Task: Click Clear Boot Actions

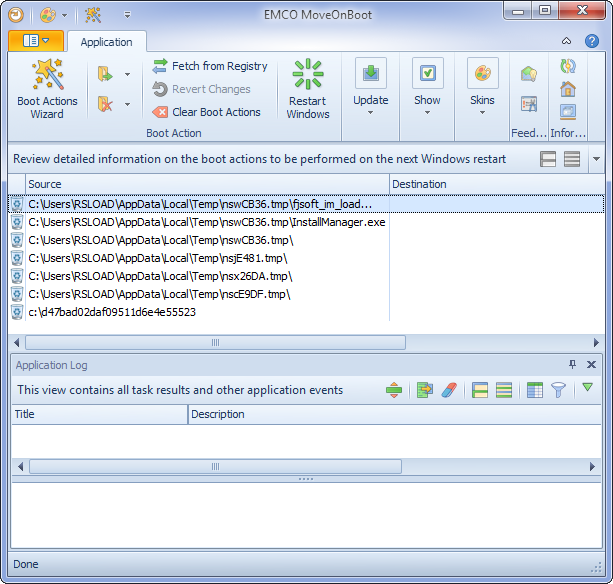Action: tap(206, 112)
